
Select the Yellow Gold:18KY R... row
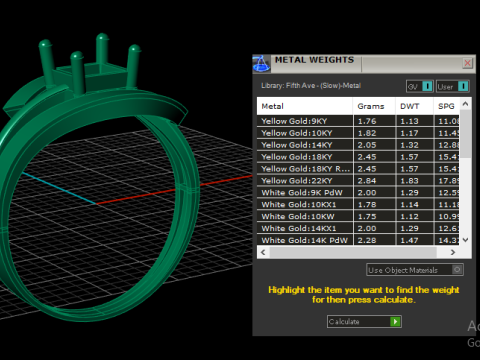(x=358, y=169)
